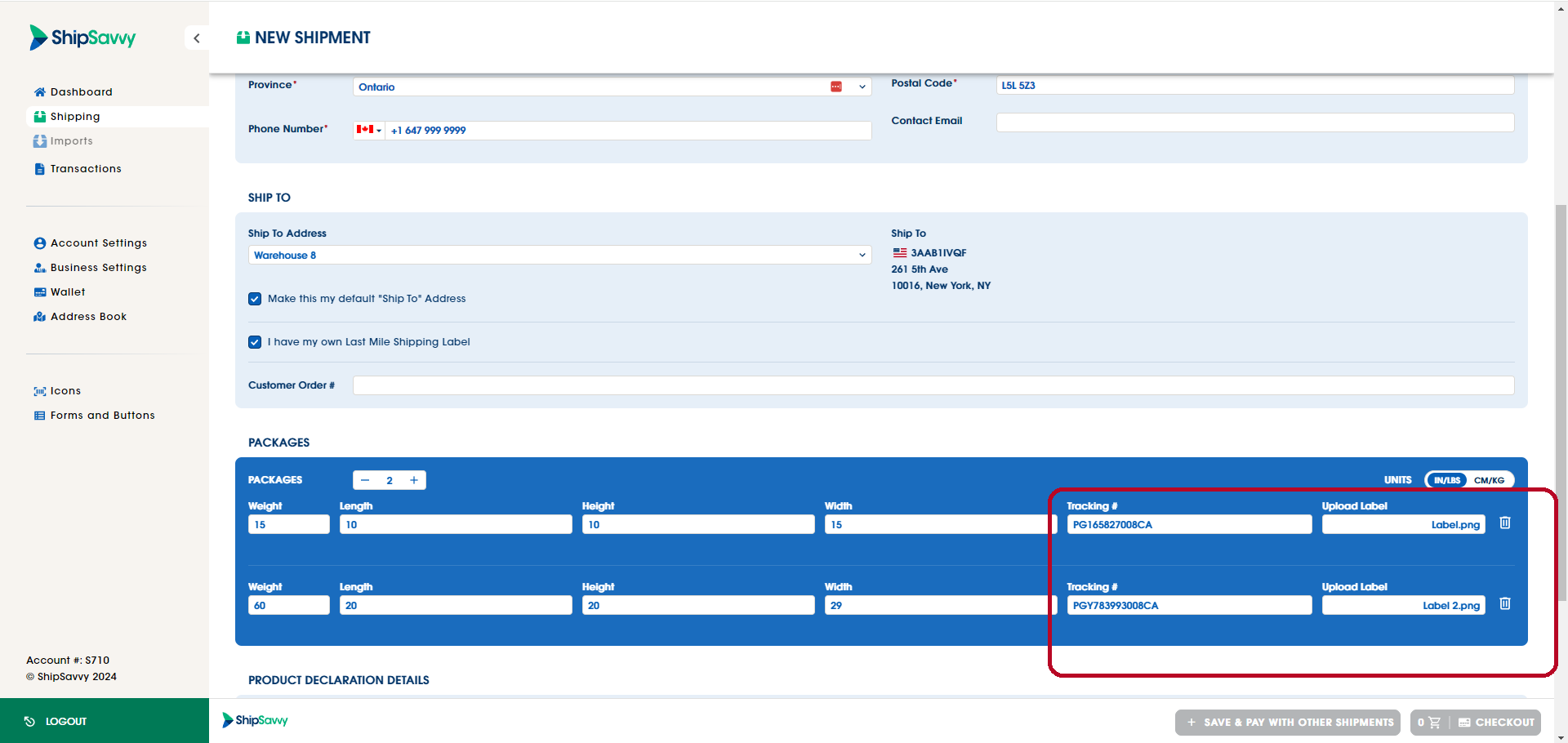Click the Transactions document icon

tap(39, 169)
